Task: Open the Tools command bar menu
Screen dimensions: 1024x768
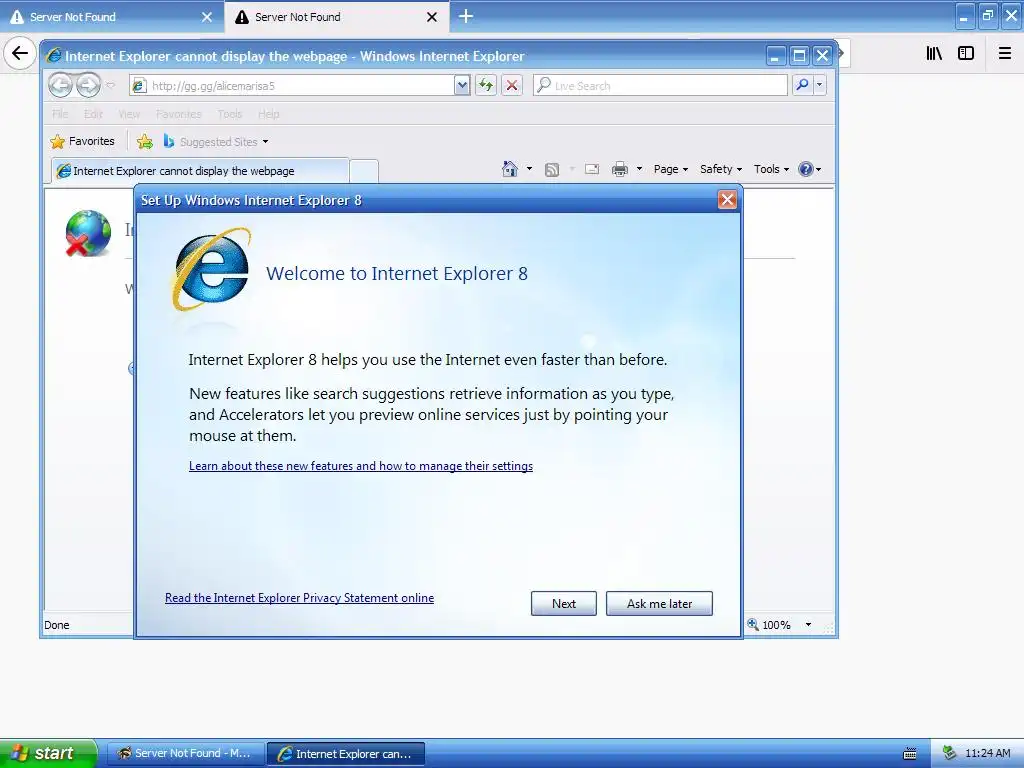Action: (x=771, y=169)
